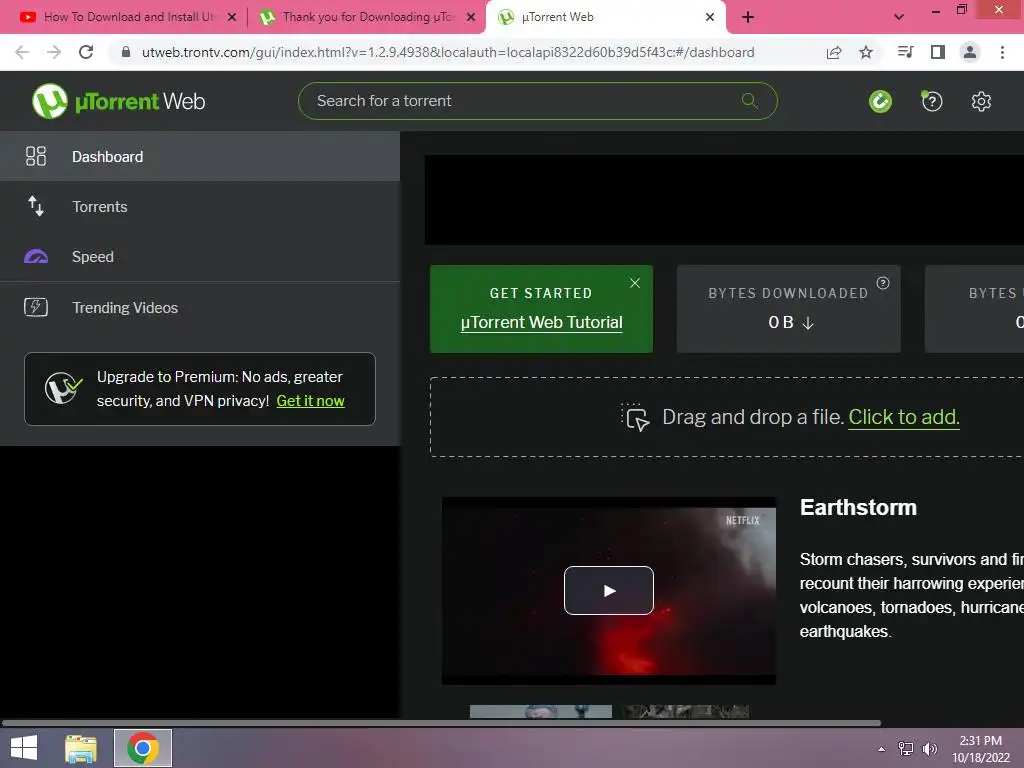The image size is (1024, 768).
Task: Open a new browser tab
Action: coord(748,17)
